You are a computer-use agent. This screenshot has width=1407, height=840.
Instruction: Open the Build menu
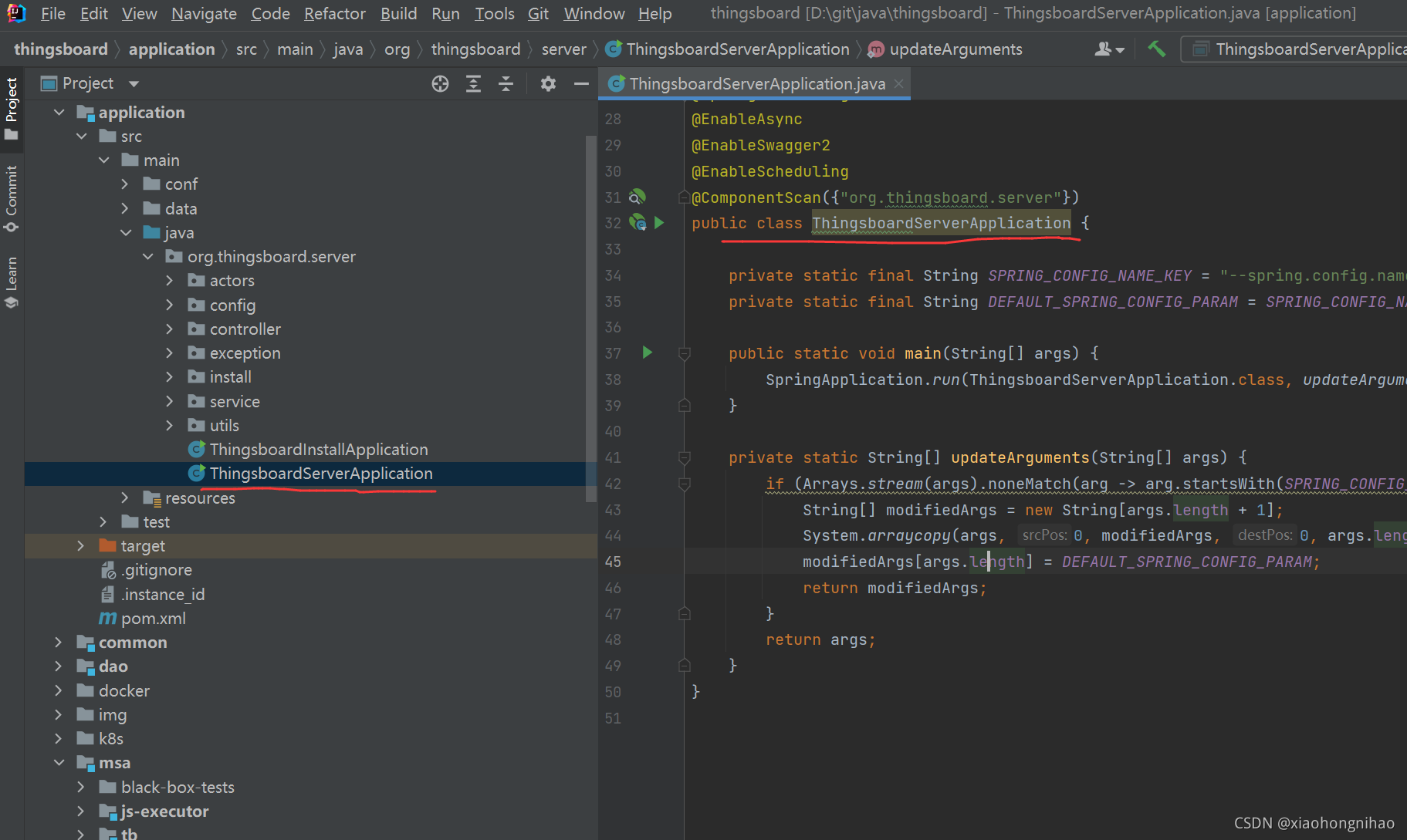click(398, 14)
